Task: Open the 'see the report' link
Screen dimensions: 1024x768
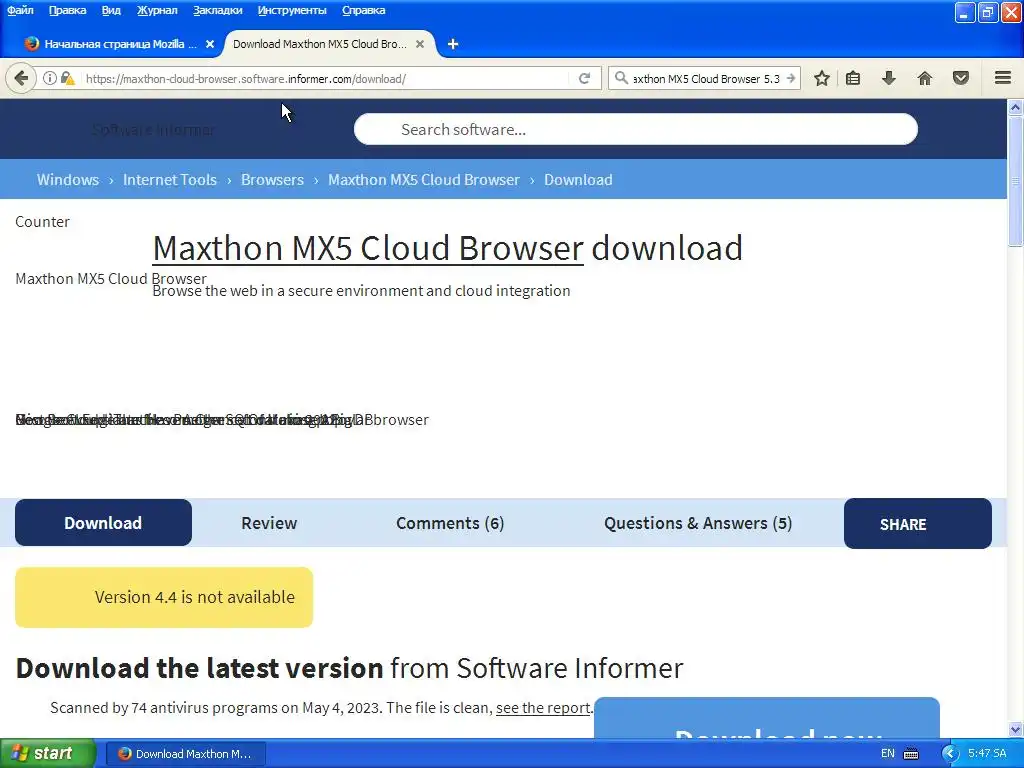Action: click(543, 708)
